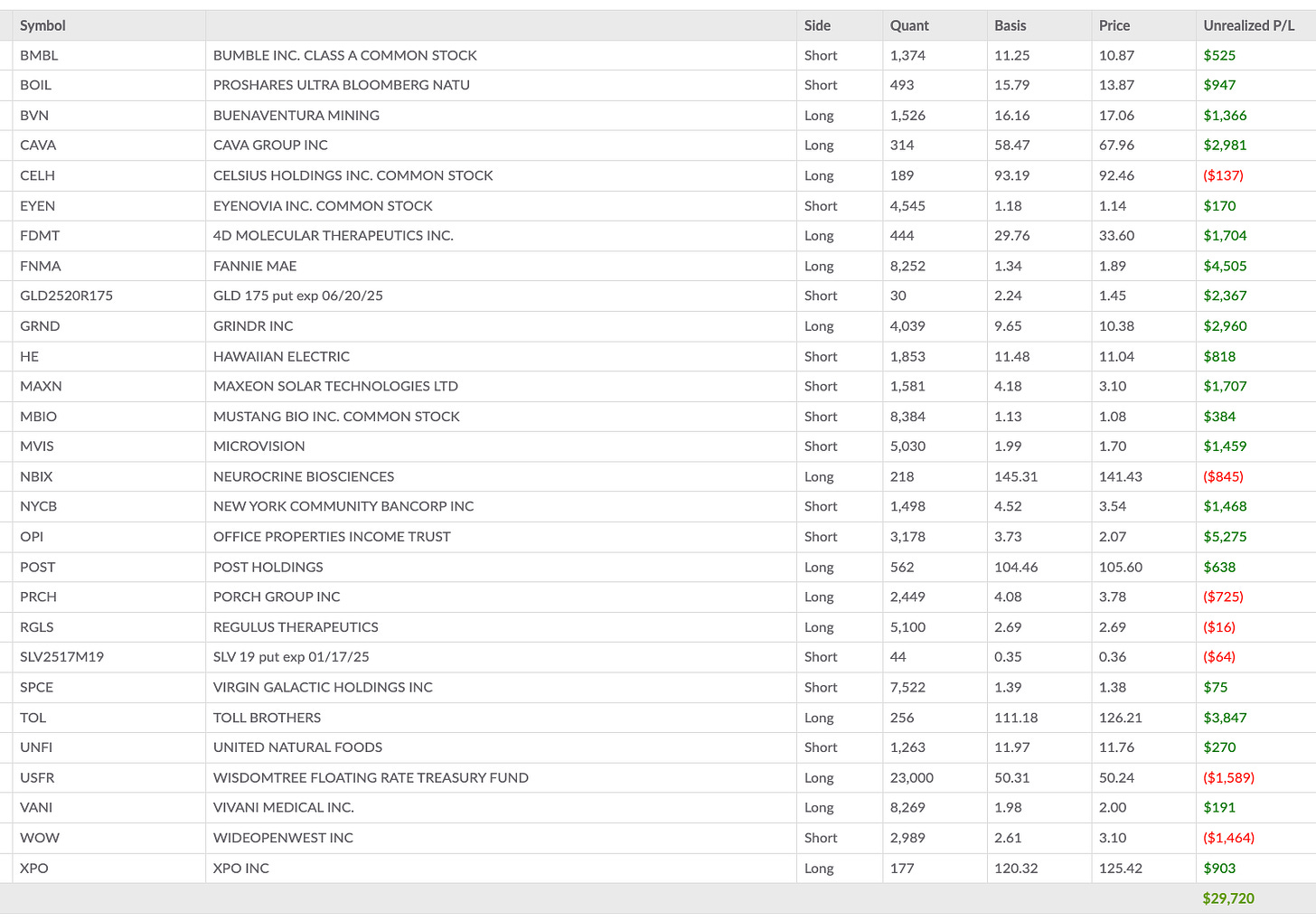Screen dimensions: 1316x921
Task: Select the GLD2520R175 option symbol
Action: pyautogui.click(x=66, y=296)
